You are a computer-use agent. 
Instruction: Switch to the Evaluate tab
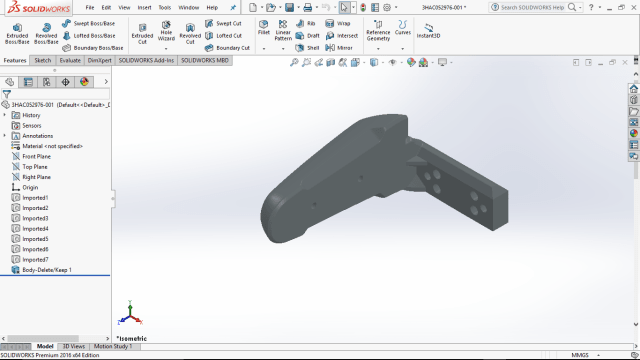click(x=70, y=60)
